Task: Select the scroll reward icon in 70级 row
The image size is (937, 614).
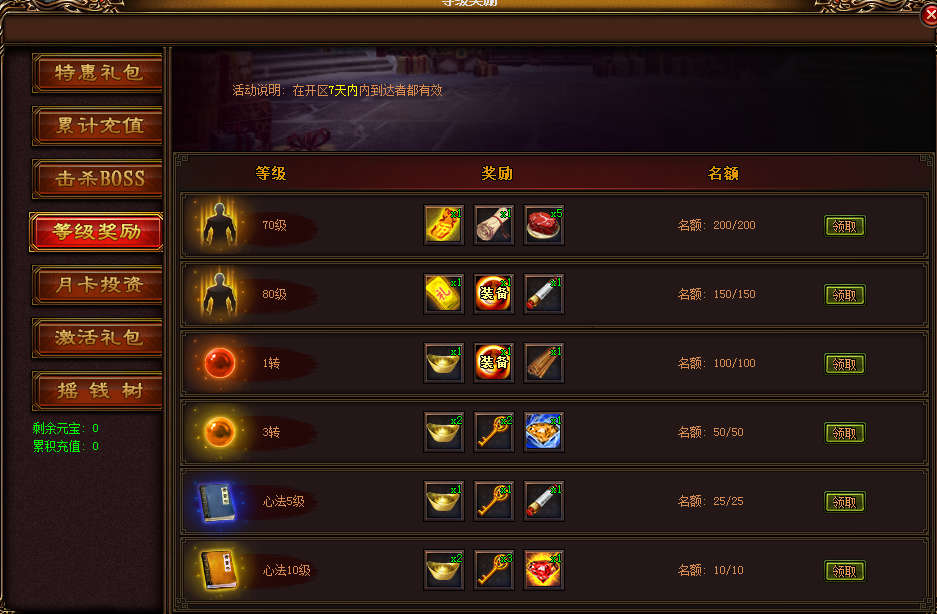Action: (494, 225)
